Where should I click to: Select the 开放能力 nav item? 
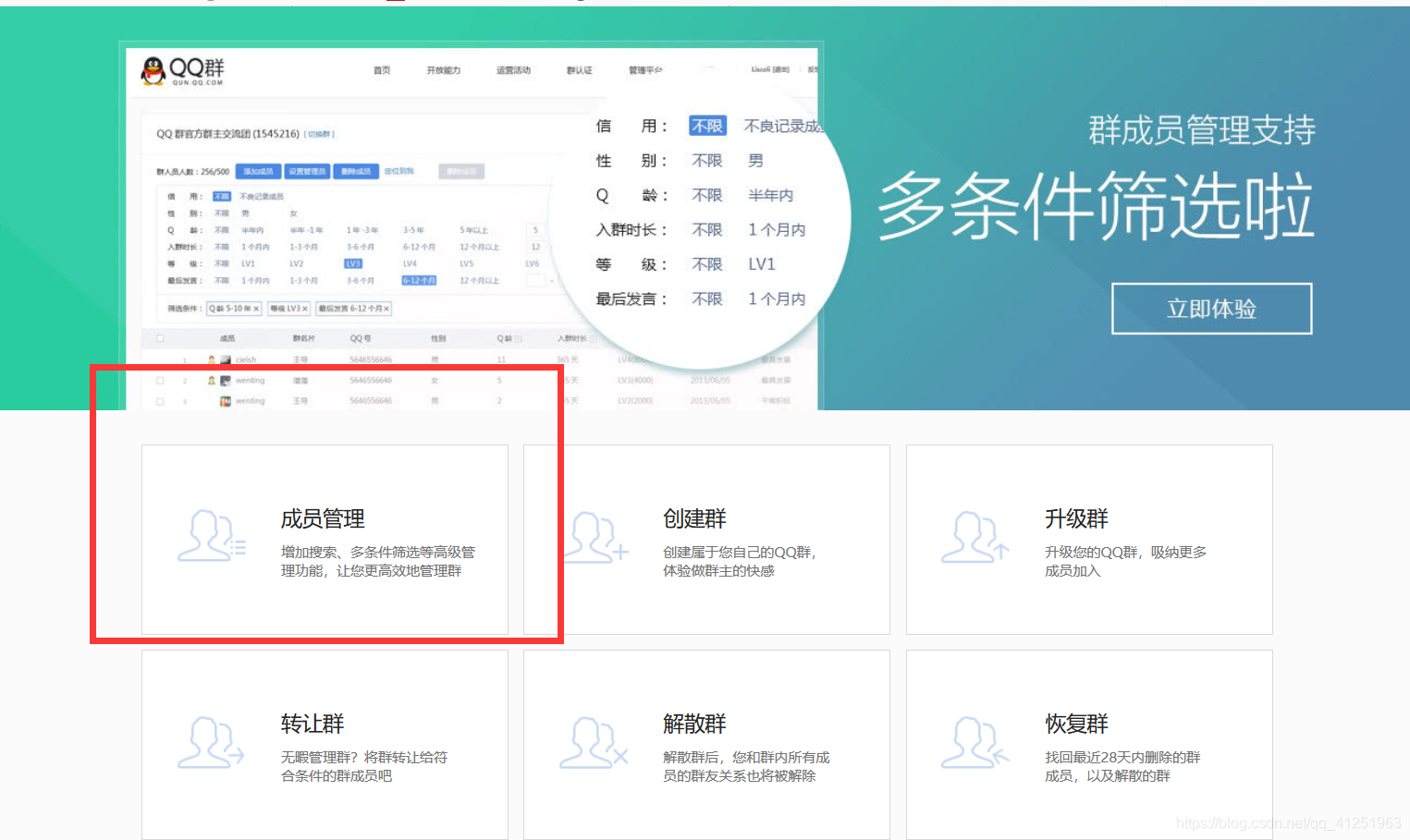(x=443, y=70)
